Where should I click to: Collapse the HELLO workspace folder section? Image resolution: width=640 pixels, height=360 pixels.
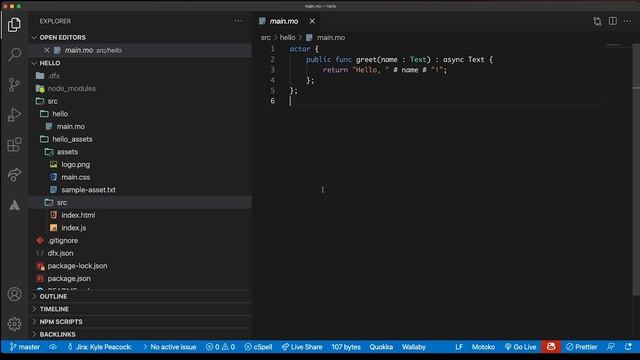[x=141, y=63]
